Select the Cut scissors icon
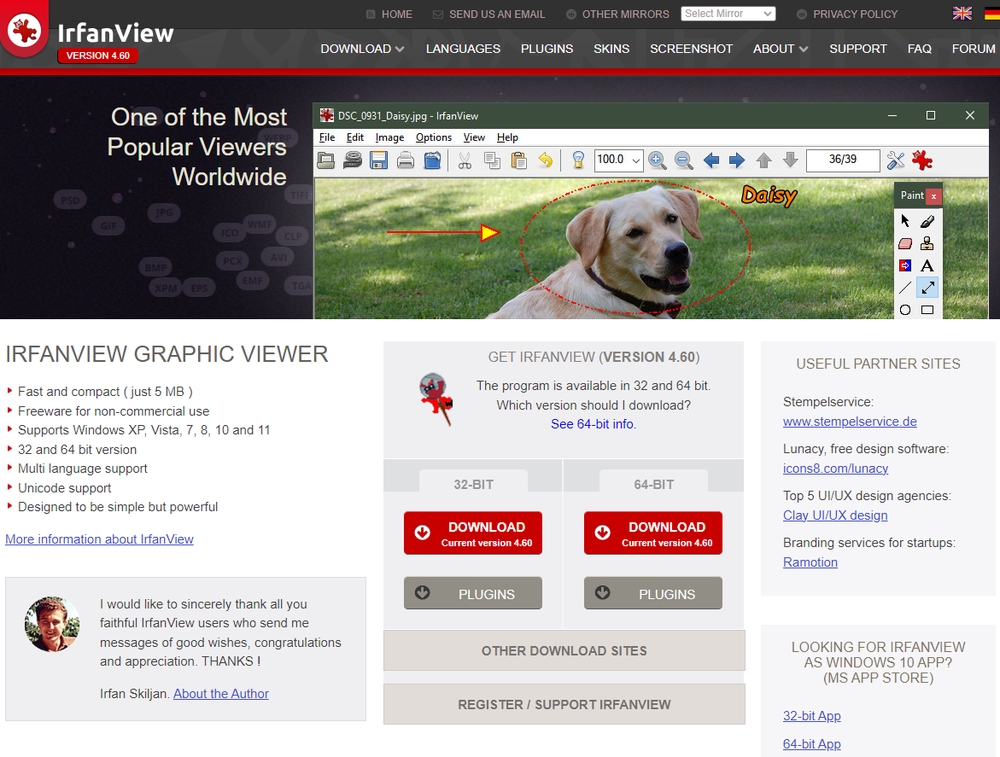The image size is (1000, 757). pyautogui.click(x=464, y=160)
